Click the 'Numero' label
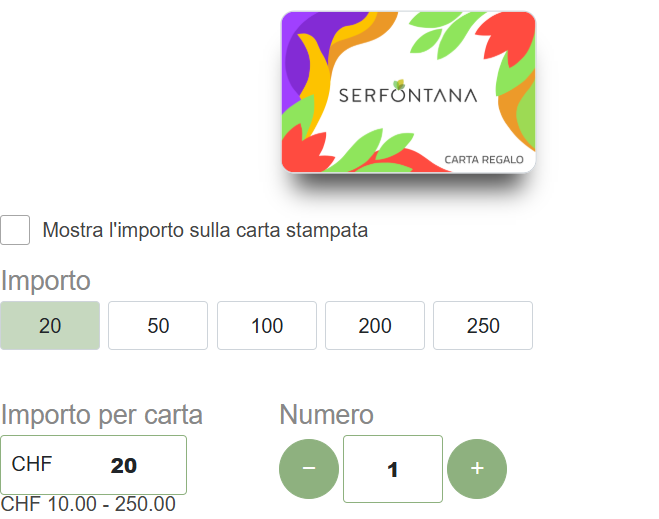The width and height of the screenshot is (659, 519). [x=326, y=415]
